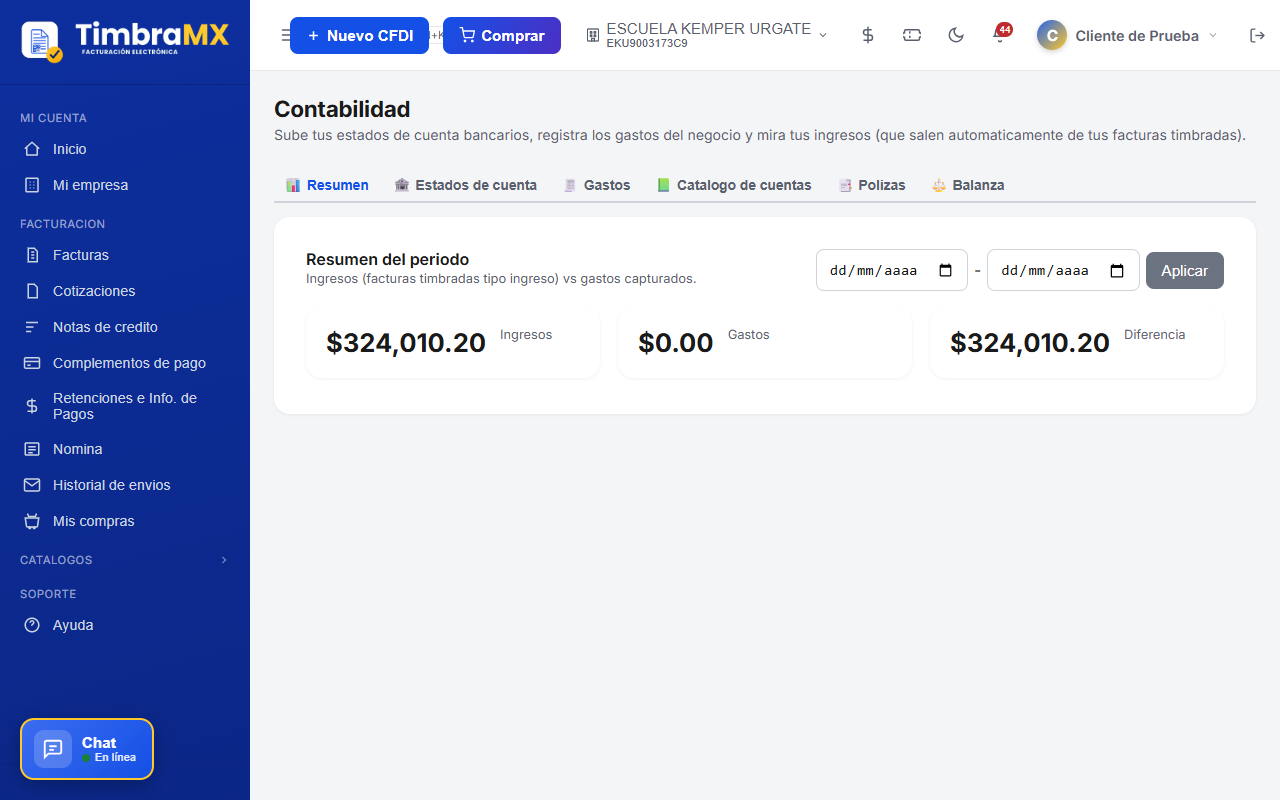This screenshot has height=800, width=1280.
Task: Click the logout icon
Action: pyautogui.click(x=1257, y=35)
